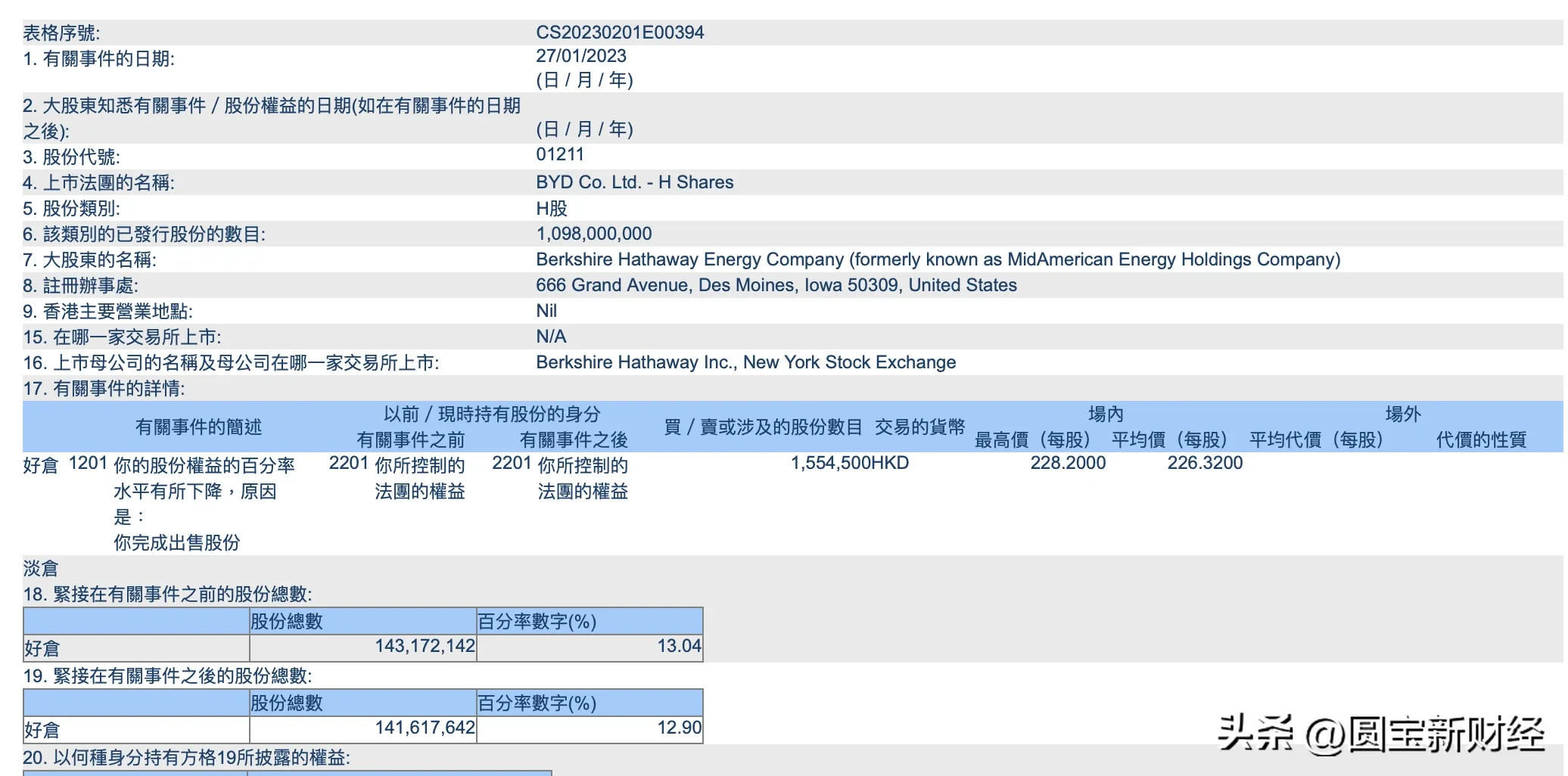
Task: Click pre-event percentage 13.04
Action: [679, 646]
